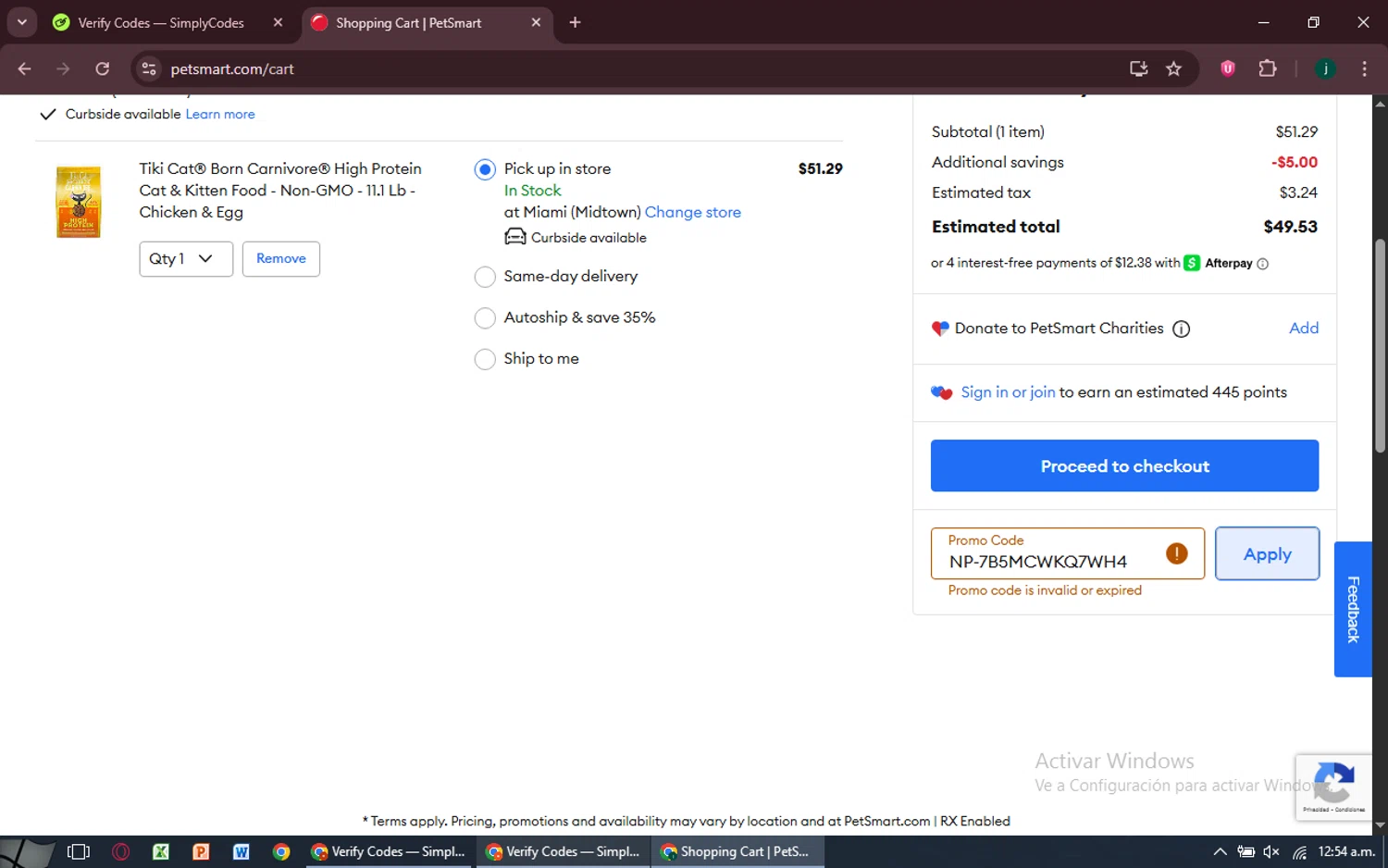Image resolution: width=1388 pixels, height=868 pixels.
Task: Open the Chrome three-dot menu
Action: point(1364,68)
